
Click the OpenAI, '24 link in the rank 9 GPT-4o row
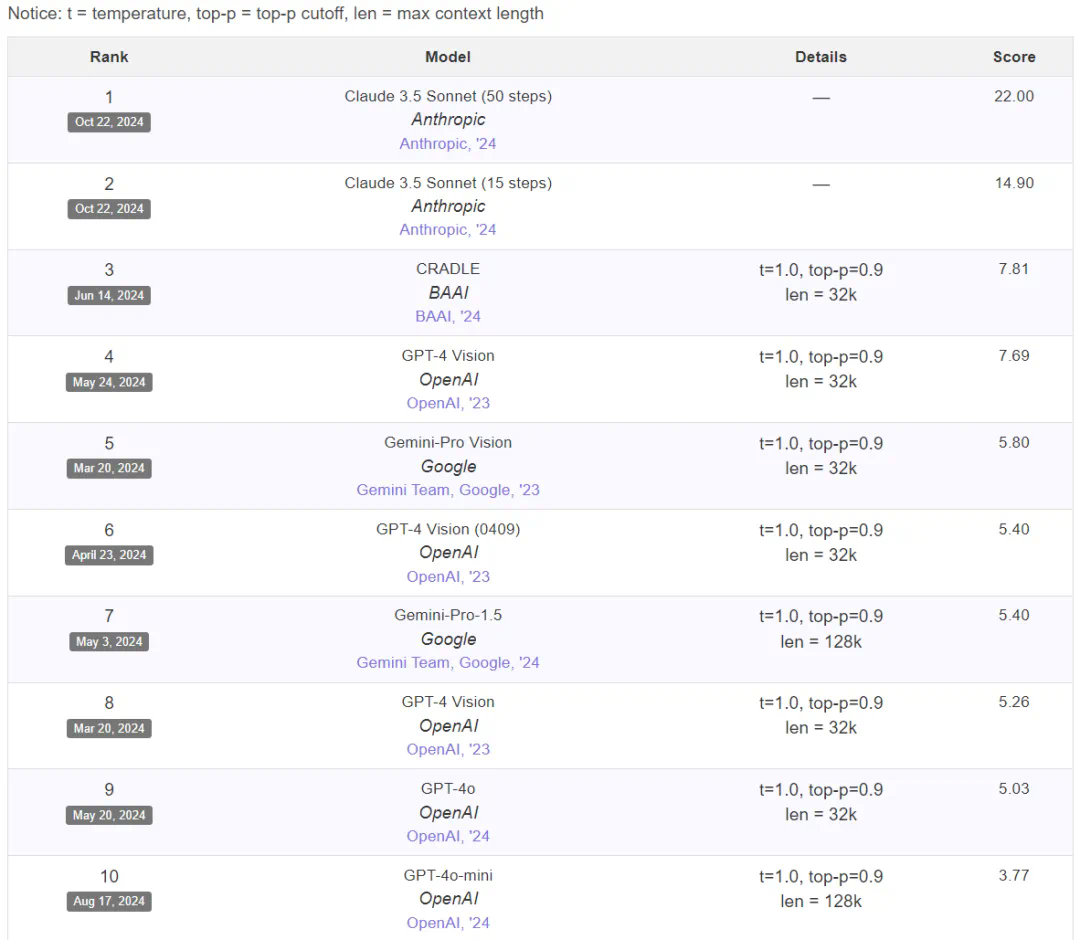tap(448, 836)
